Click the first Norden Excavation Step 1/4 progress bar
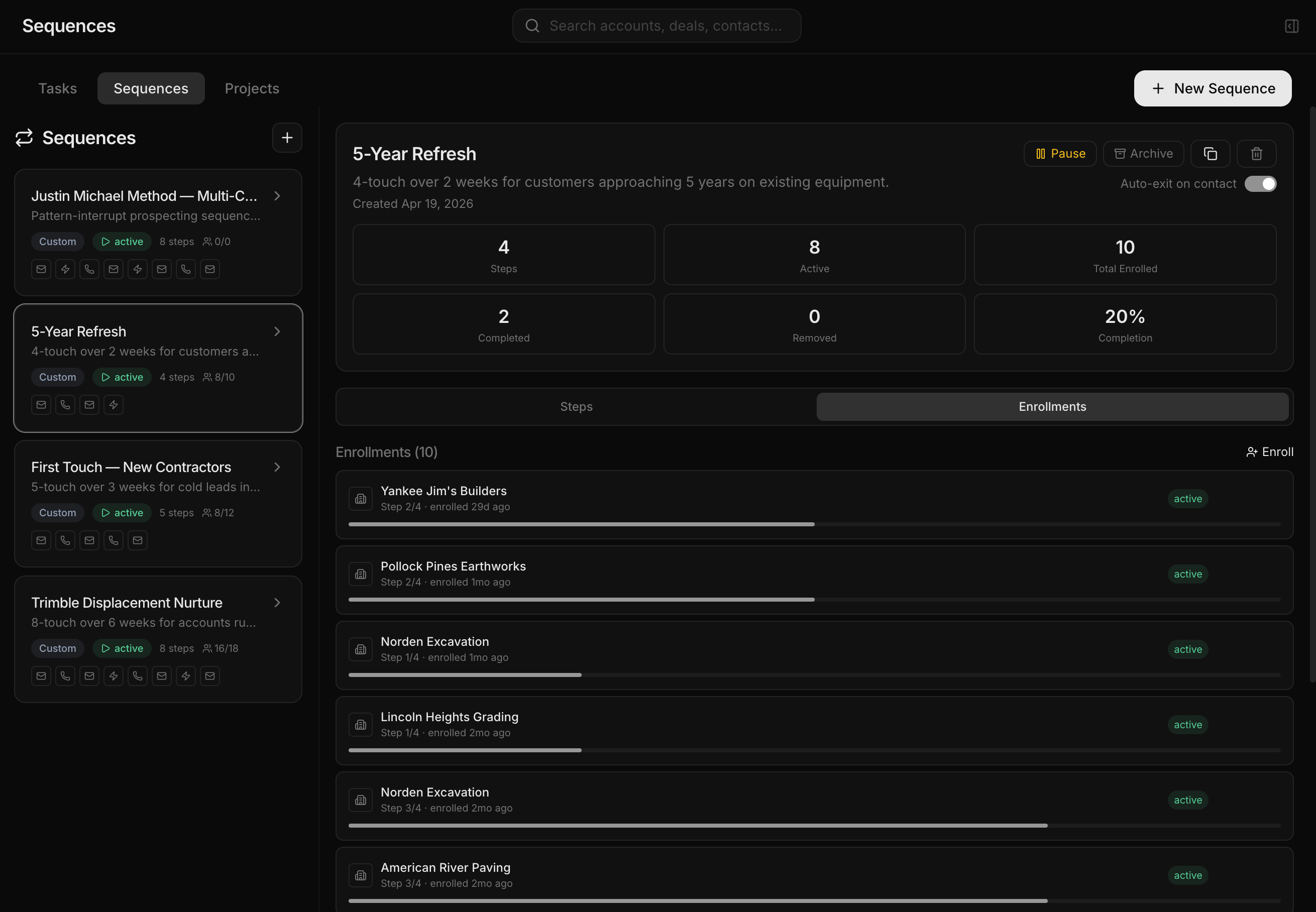 (x=814, y=675)
